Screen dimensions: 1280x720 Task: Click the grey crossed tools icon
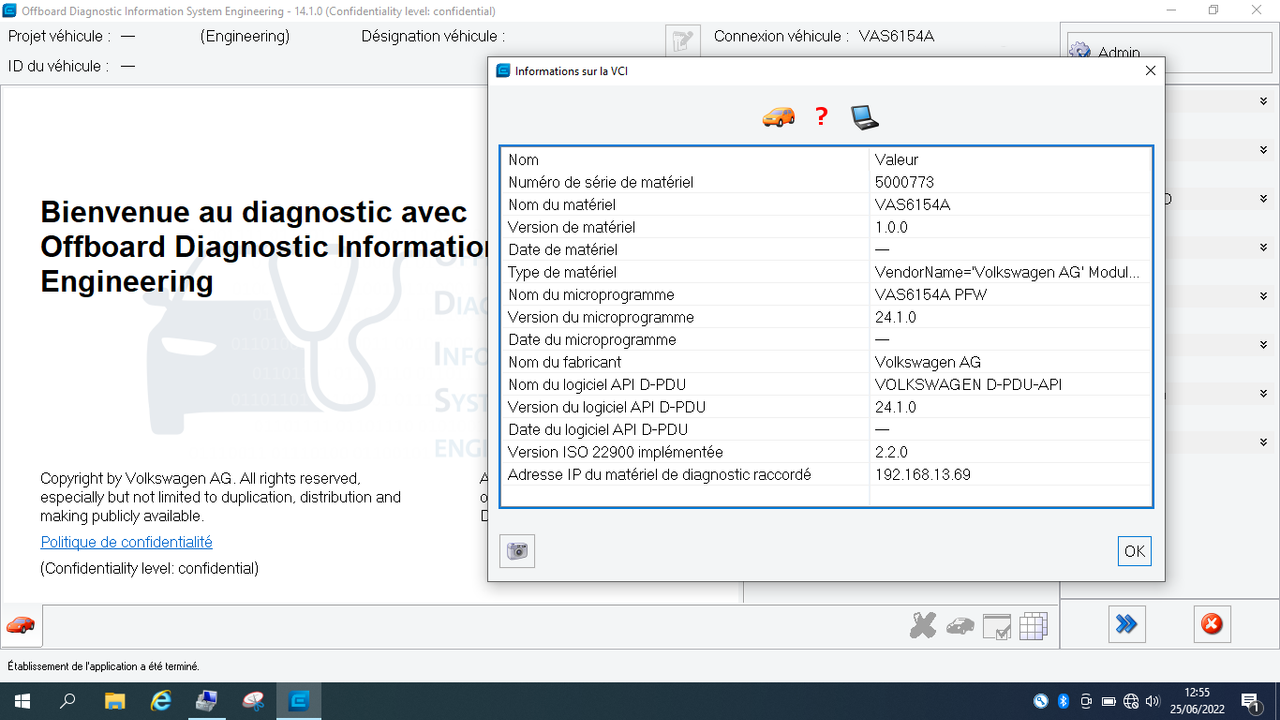point(922,626)
